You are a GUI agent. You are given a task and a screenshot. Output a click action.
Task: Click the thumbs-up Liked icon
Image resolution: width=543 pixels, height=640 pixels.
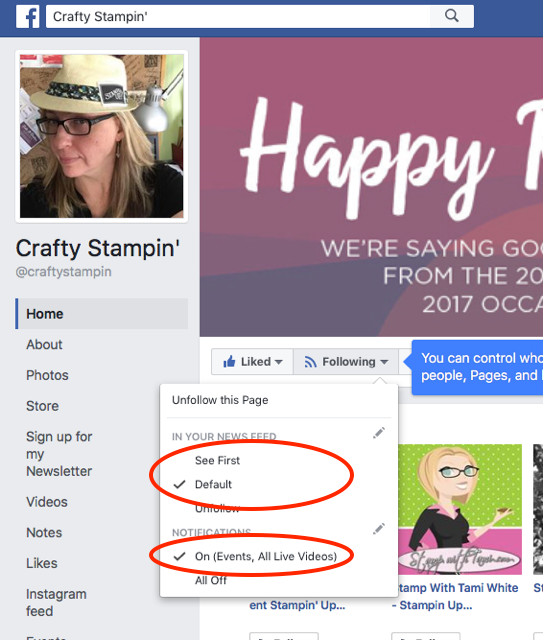pos(229,361)
